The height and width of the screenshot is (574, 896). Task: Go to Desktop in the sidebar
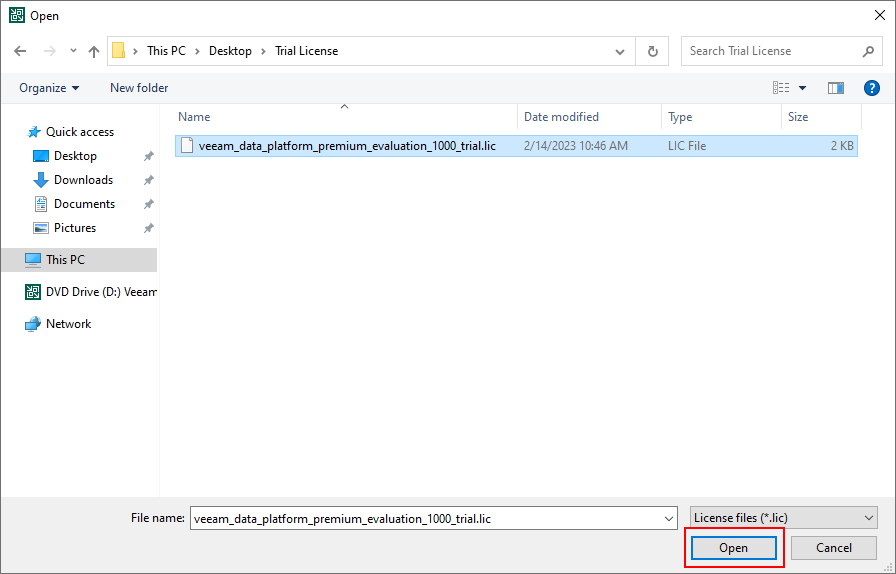click(x=75, y=156)
